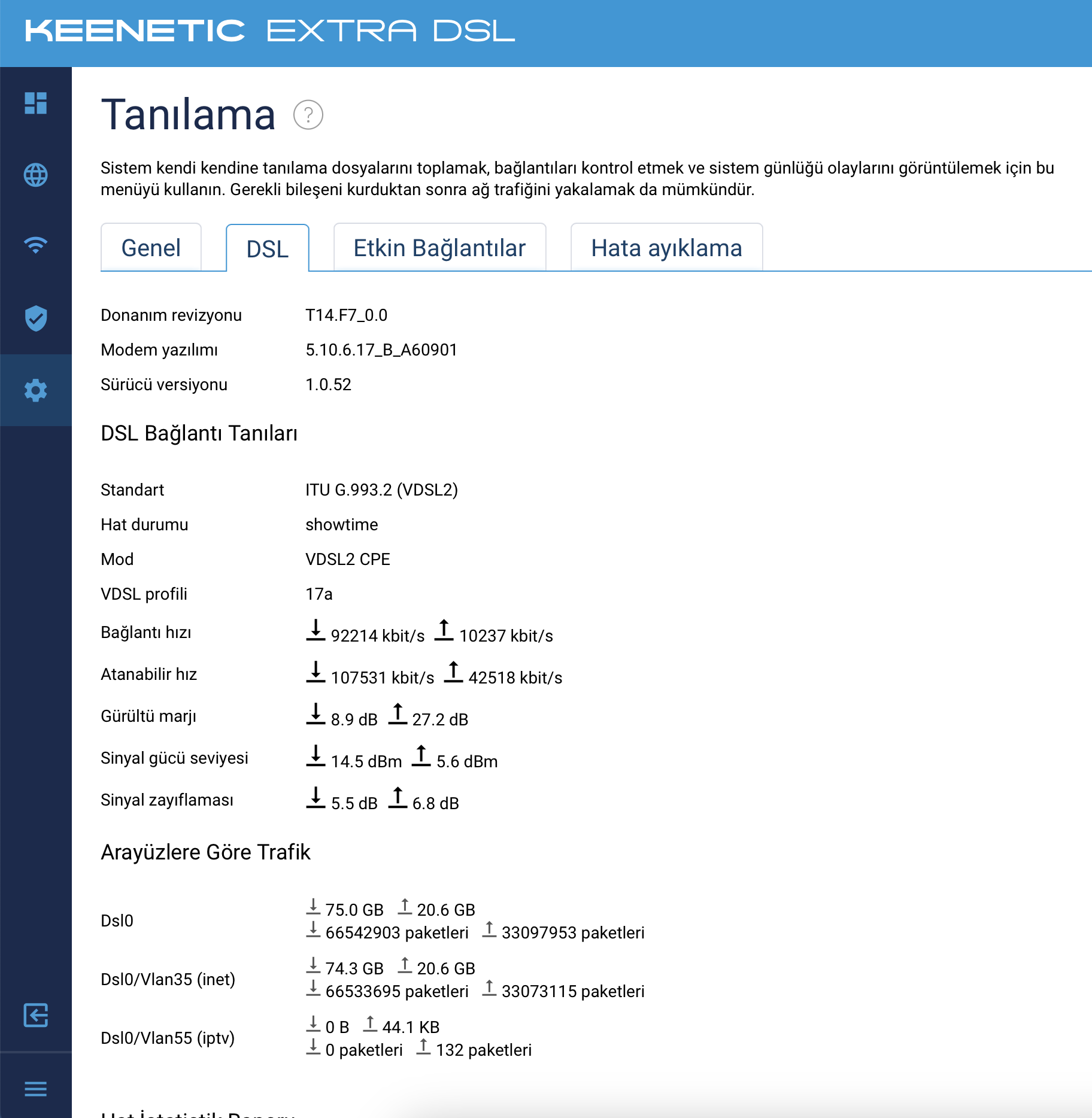Click 33097953 paketleri in the Dsl0 row
This screenshot has height=1118, width=1092.
pos(573,932)
